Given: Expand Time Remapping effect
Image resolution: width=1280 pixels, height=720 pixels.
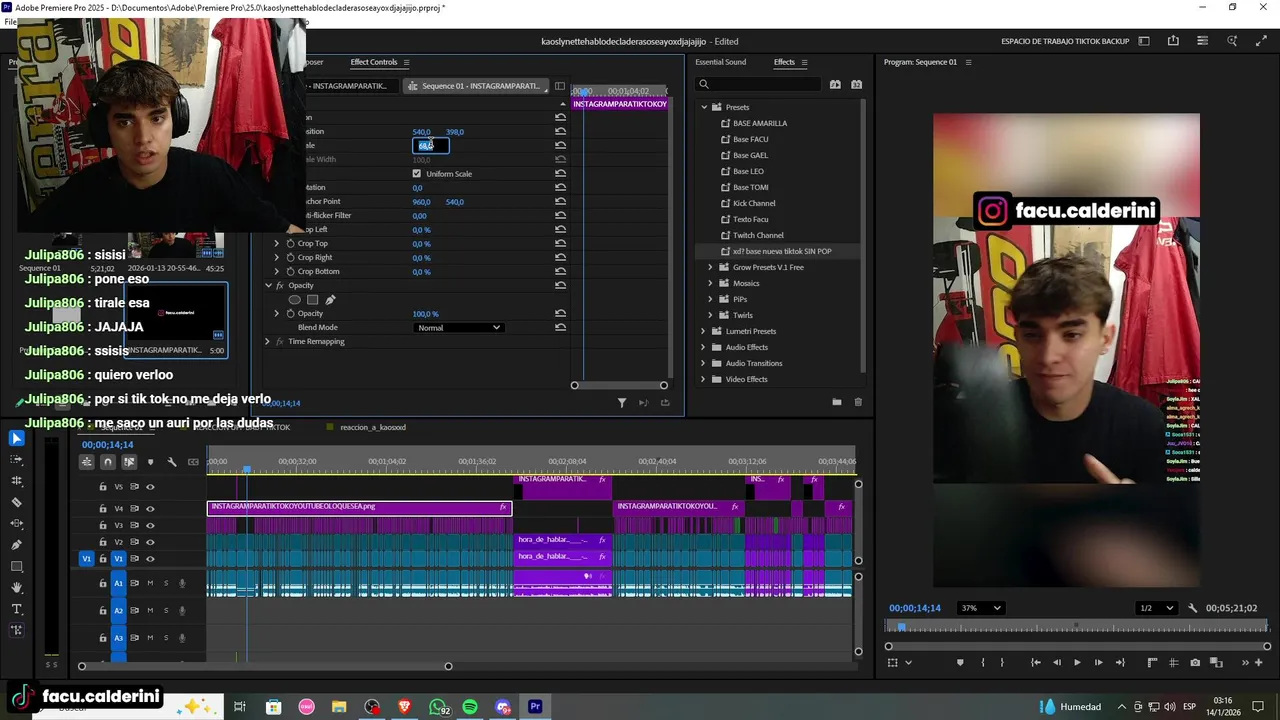Looking at the screenshot, I should 267,342.
